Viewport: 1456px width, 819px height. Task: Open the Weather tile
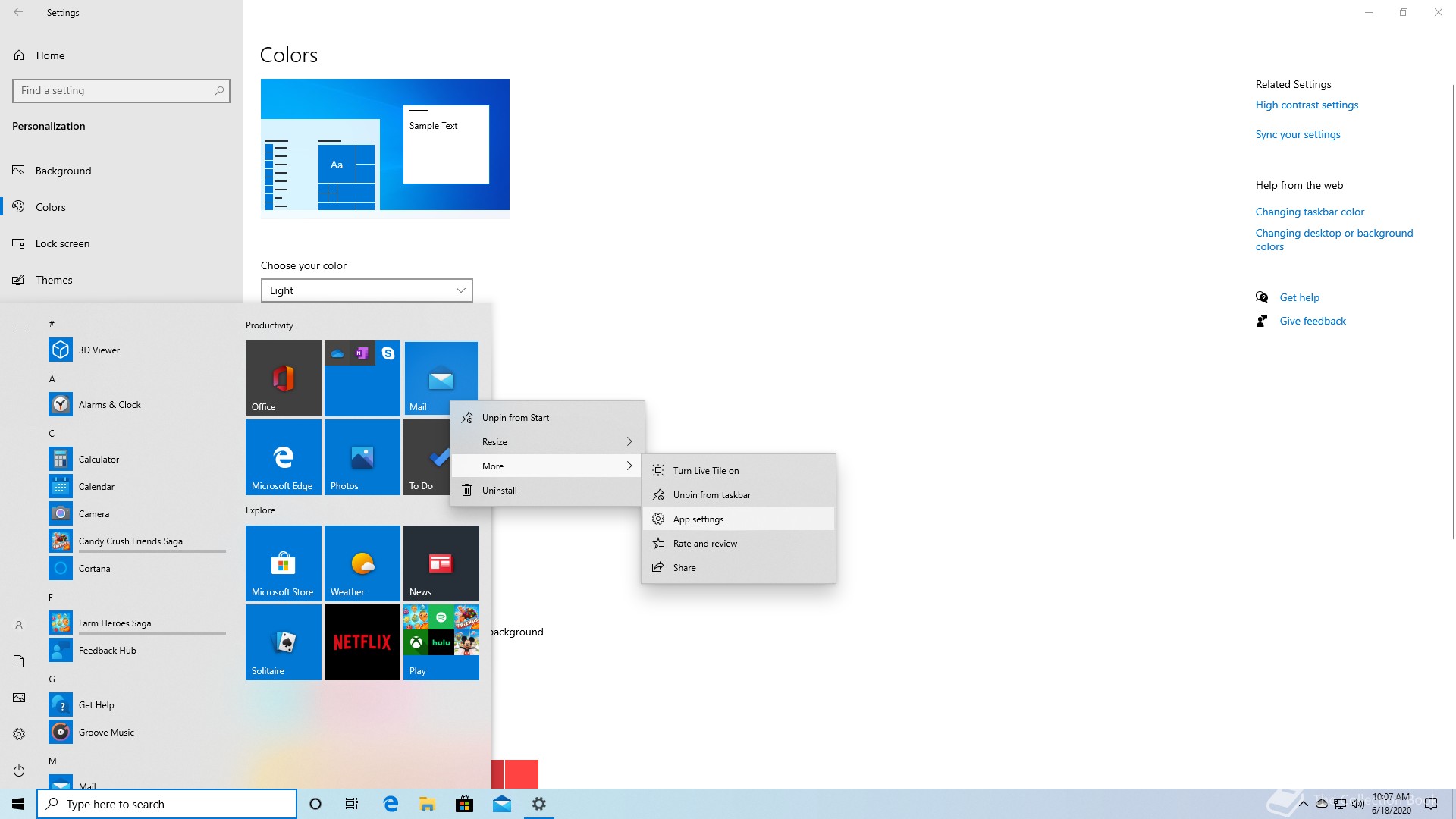pyautogui.click(x=362, y=563)
